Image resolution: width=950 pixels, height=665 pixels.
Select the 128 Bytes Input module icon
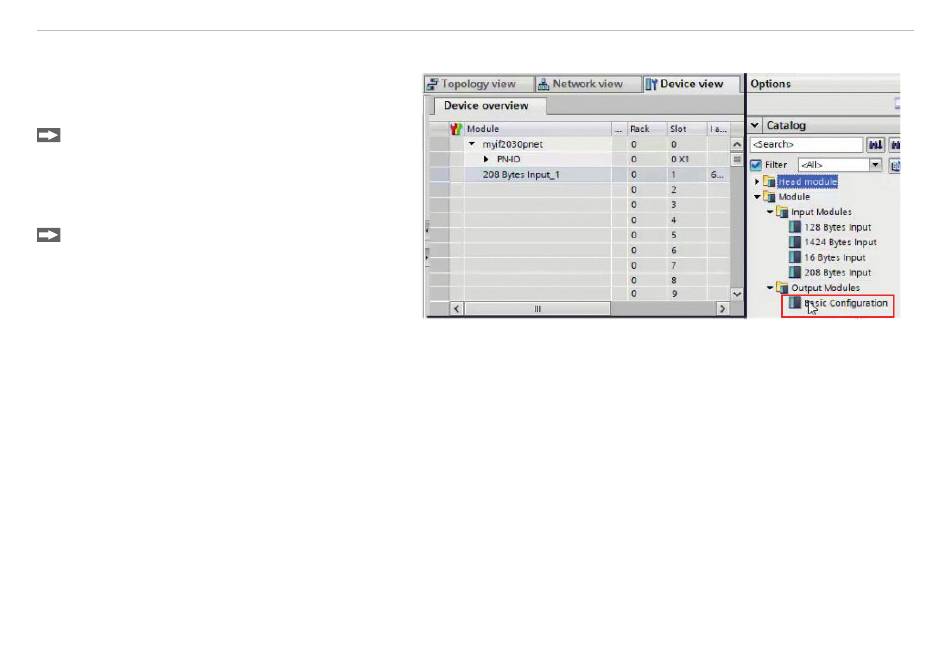coord(794,227)
